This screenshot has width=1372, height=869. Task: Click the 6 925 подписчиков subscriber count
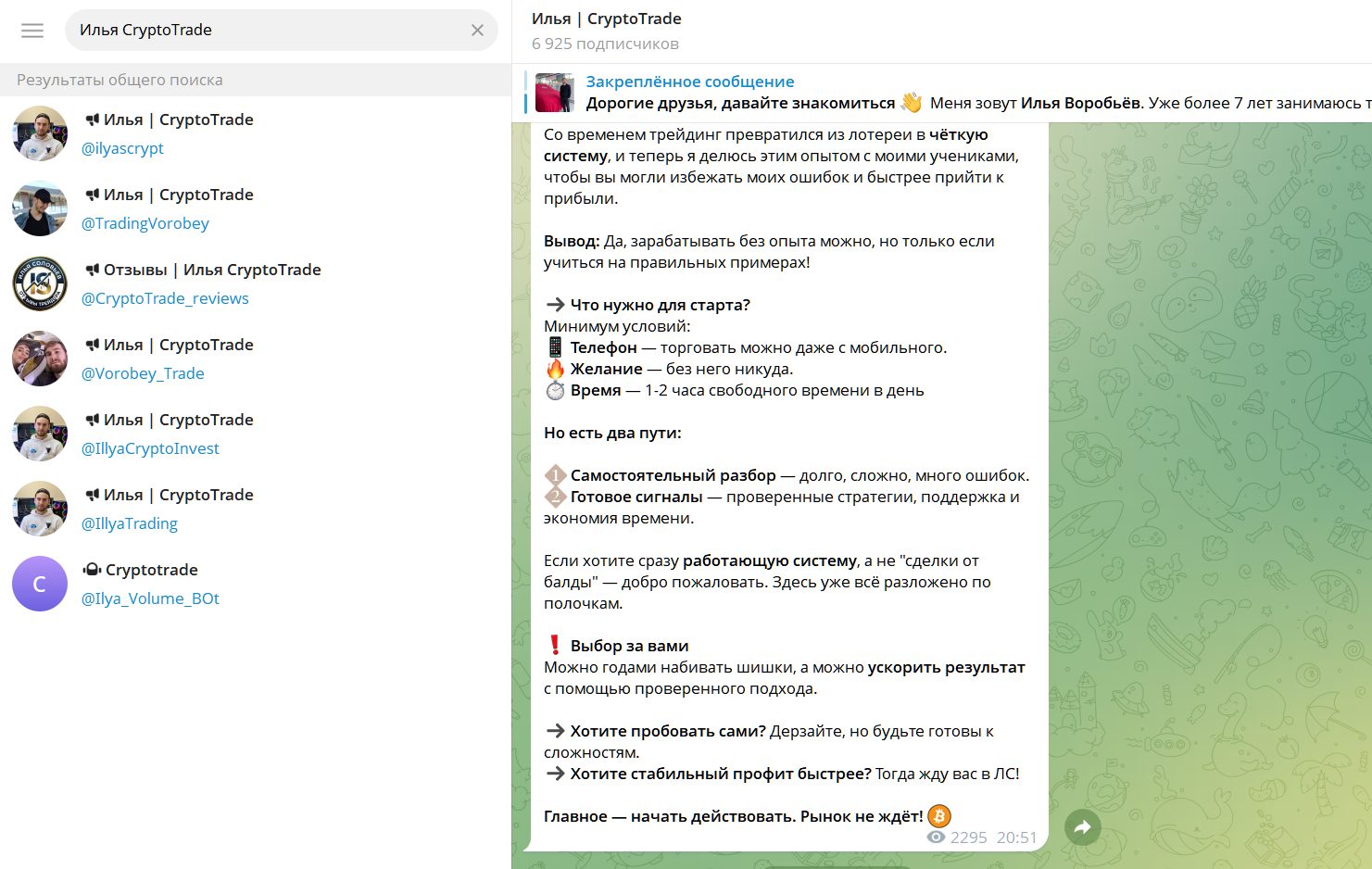point(605,44)
